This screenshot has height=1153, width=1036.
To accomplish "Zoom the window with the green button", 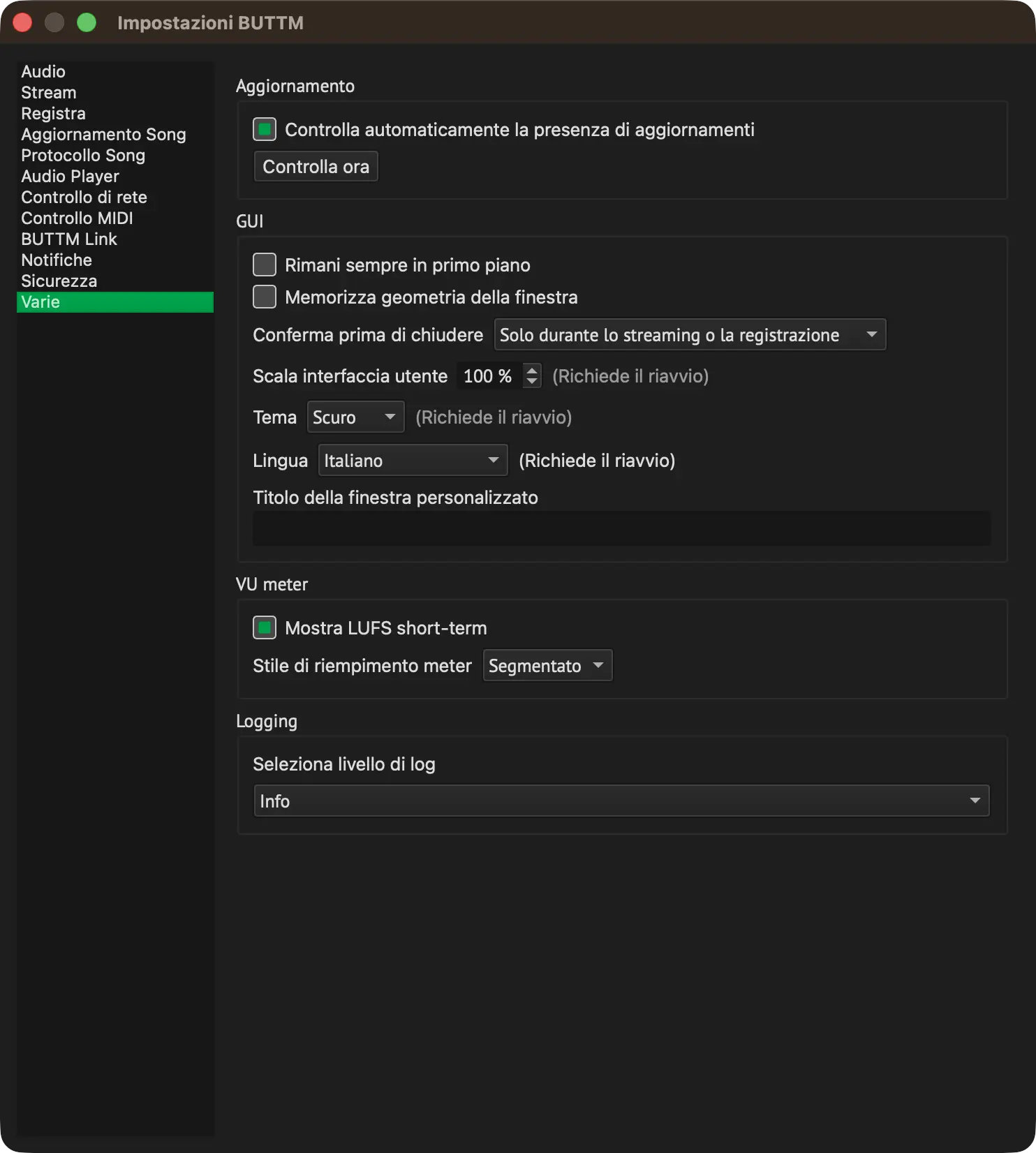I will click(87, 23).
